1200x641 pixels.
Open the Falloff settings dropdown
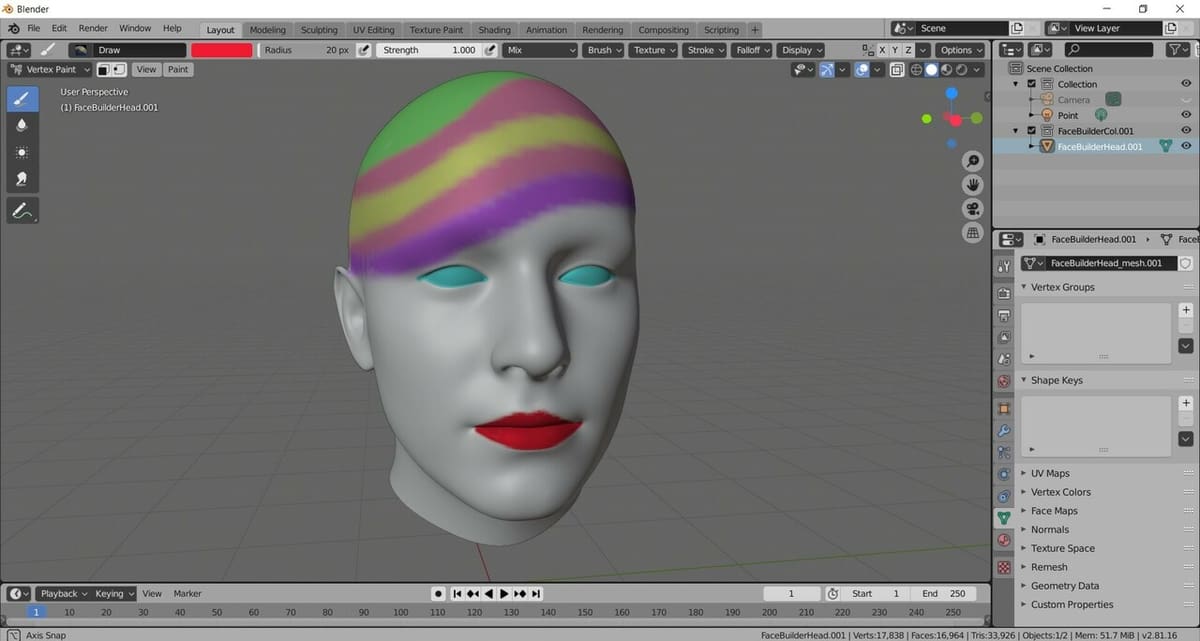coord(753,50)
